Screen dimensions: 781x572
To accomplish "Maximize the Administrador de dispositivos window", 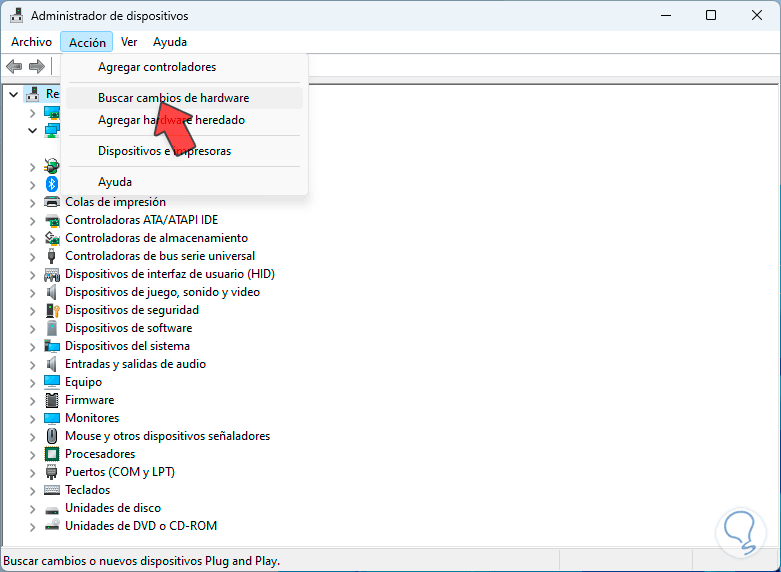I will click(711, 15).
